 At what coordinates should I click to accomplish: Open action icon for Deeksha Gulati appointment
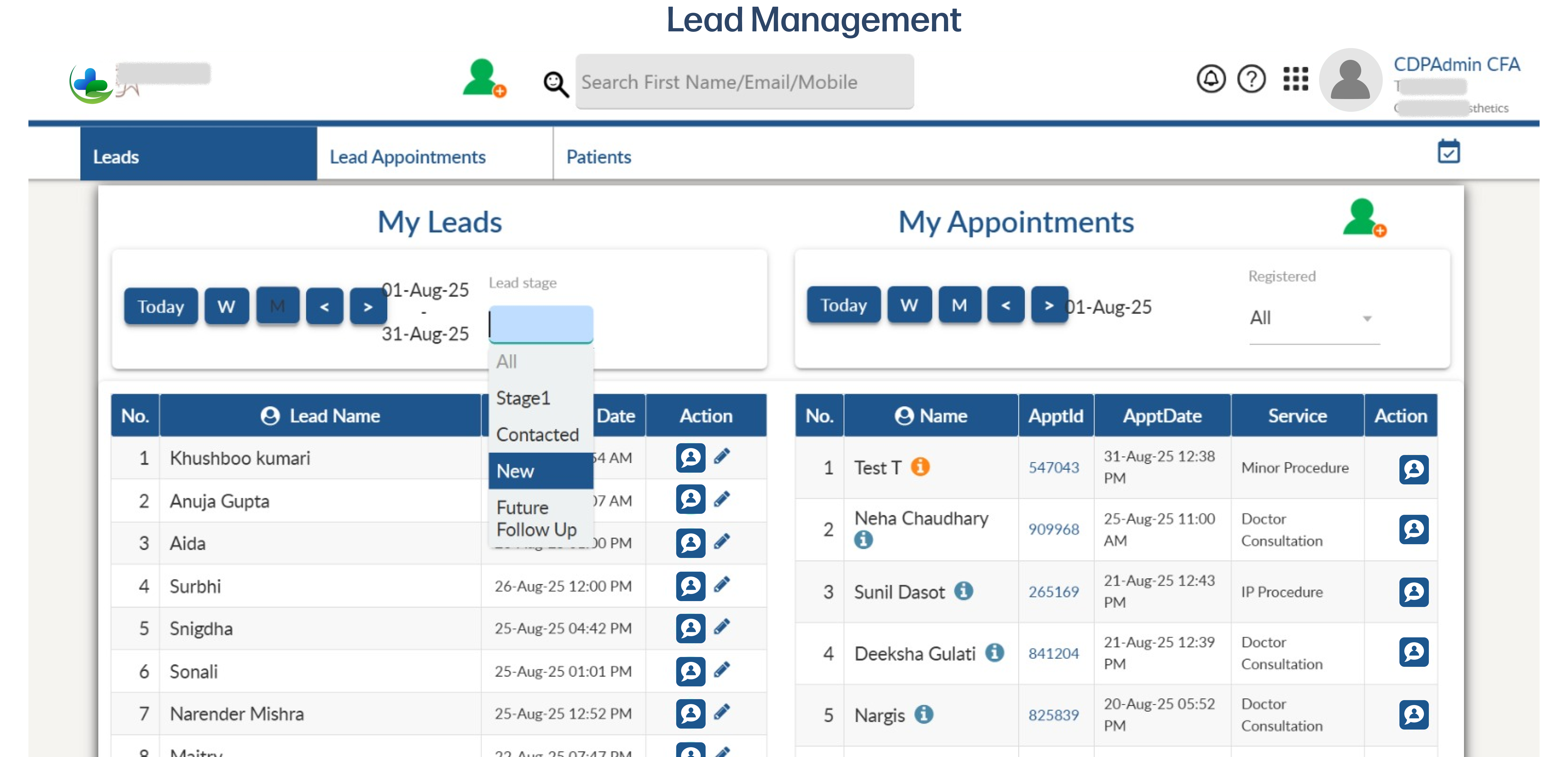coord(1413,652)
